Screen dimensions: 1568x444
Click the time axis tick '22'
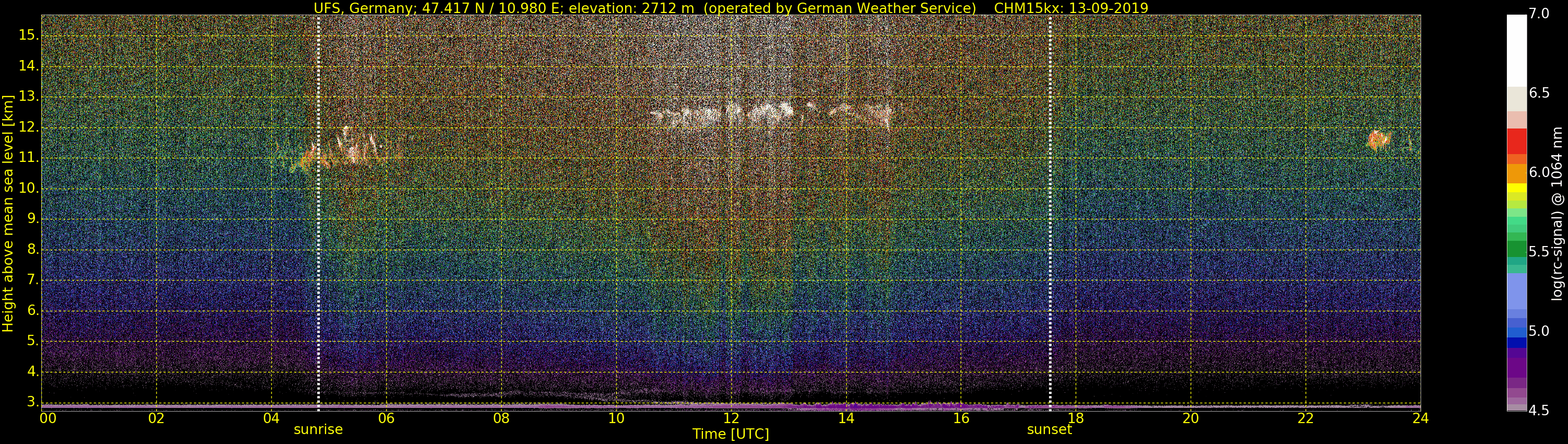coord(1306,418)
